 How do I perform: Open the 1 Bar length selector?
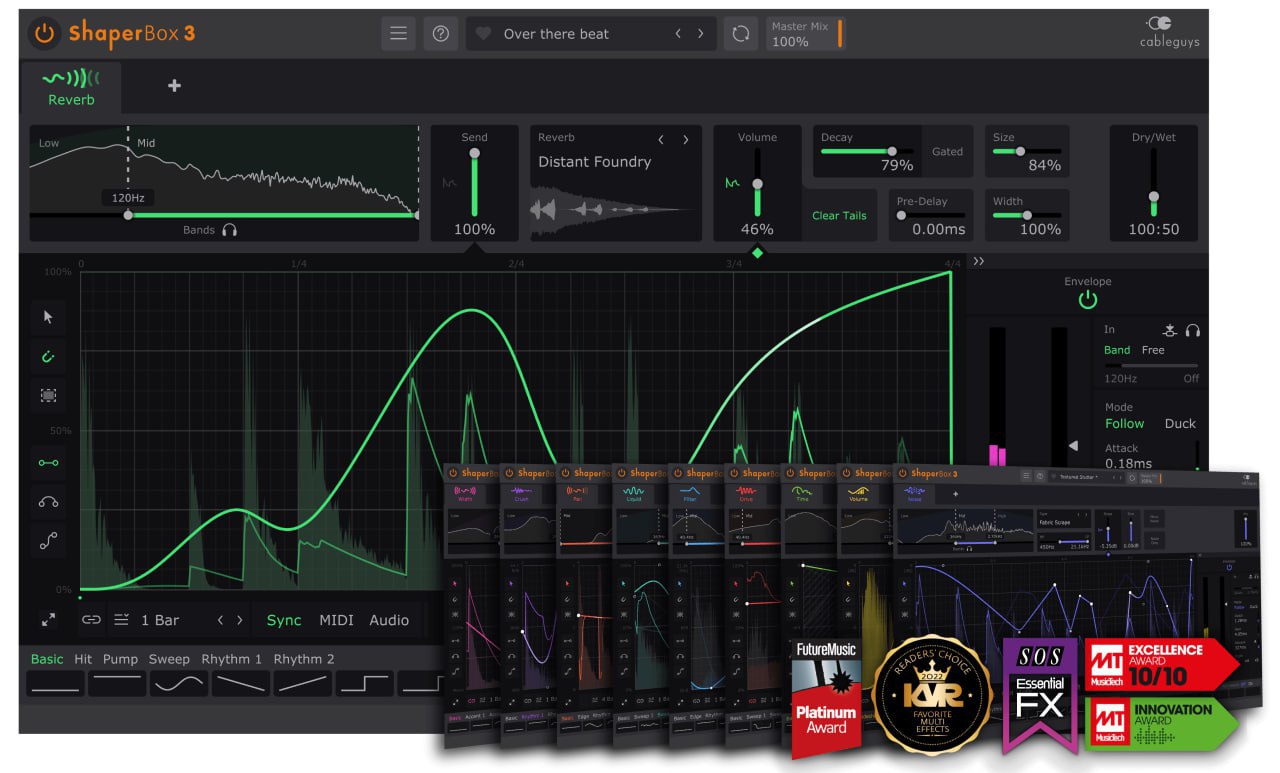click(160, 620)
